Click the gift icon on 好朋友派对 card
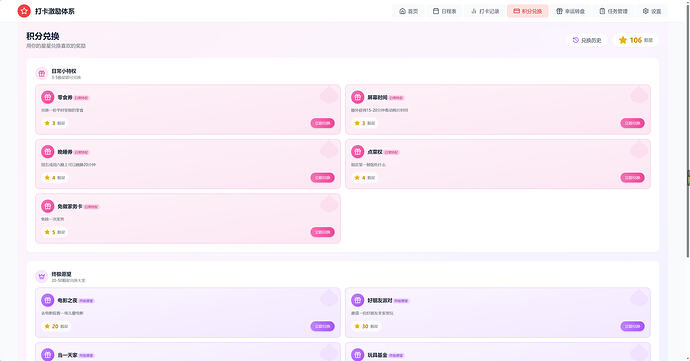The image size is (690, 361). tap(357, 300)
